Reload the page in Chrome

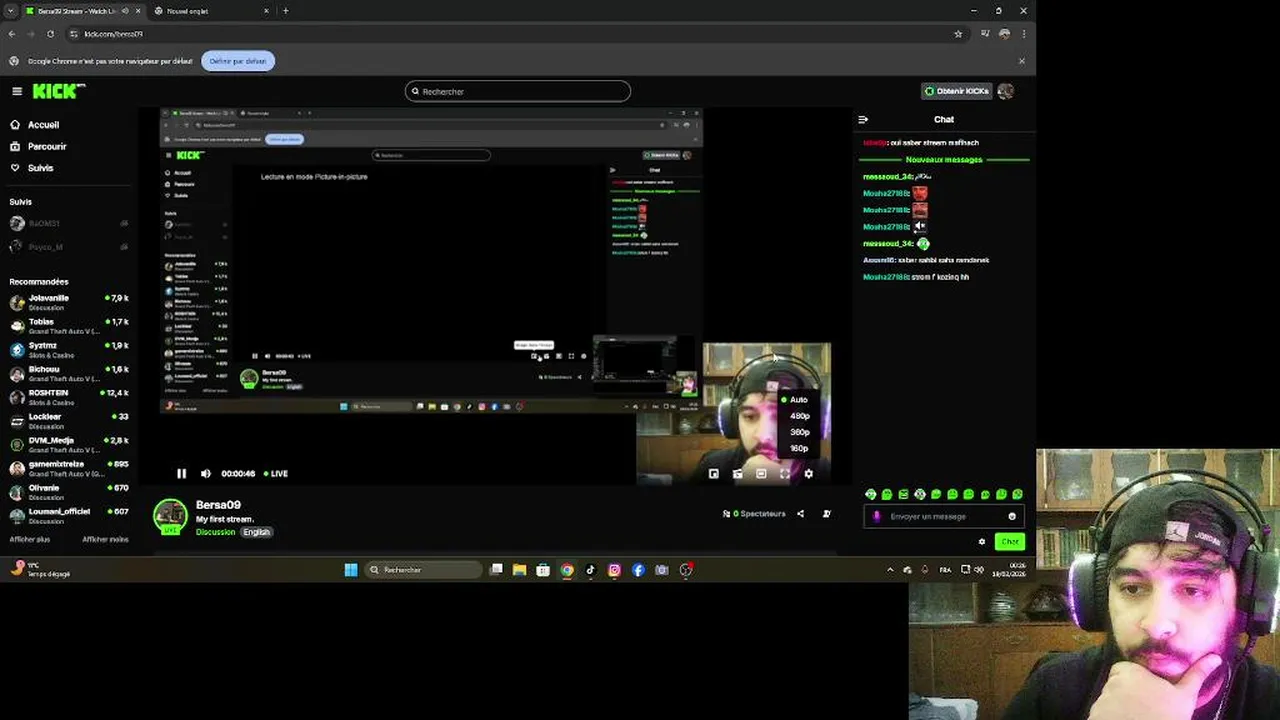(50, 34)
